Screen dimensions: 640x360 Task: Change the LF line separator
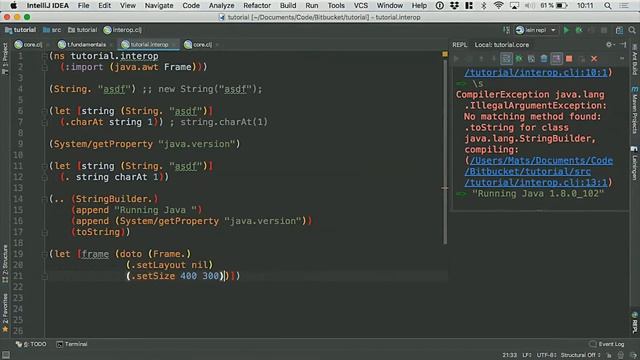(x=527, y=355)
